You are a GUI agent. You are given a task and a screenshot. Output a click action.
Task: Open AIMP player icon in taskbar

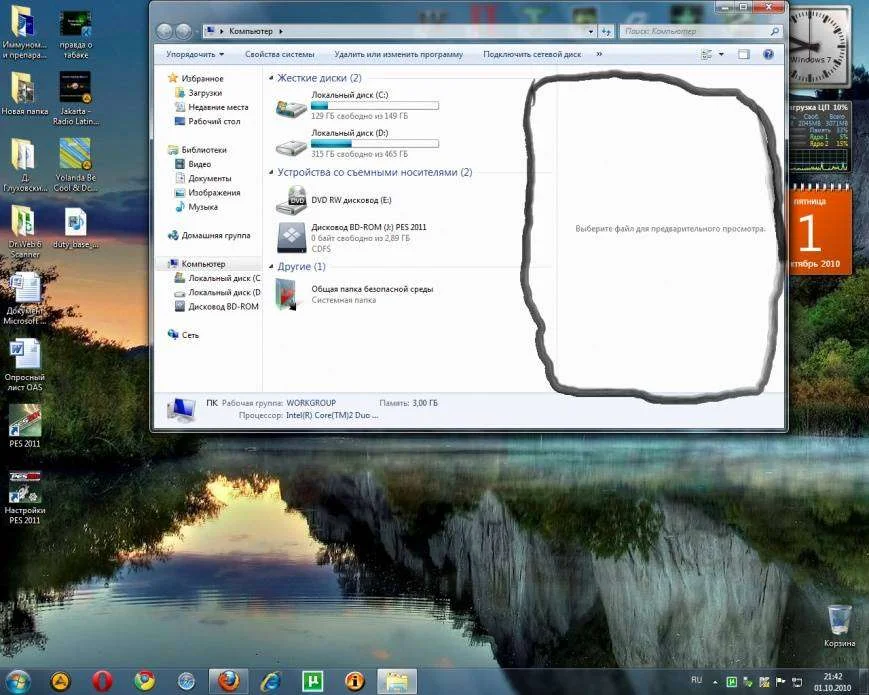tap(60, 682)
